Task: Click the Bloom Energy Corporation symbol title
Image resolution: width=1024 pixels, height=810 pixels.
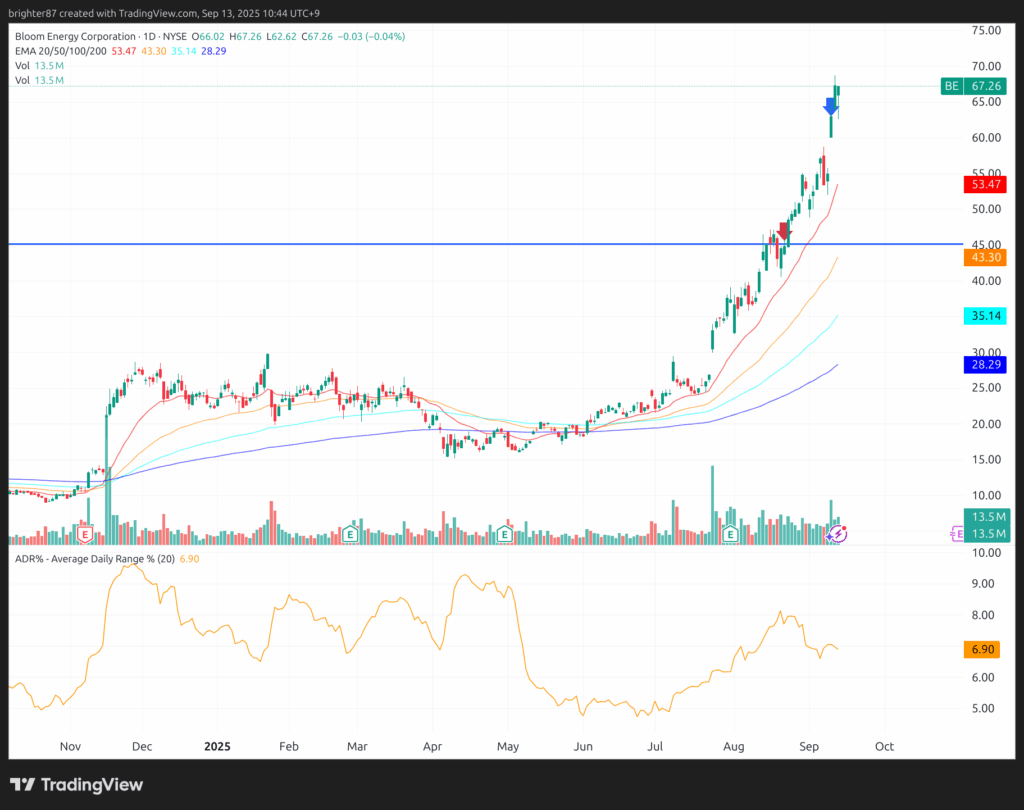Action: pos(76,37)
